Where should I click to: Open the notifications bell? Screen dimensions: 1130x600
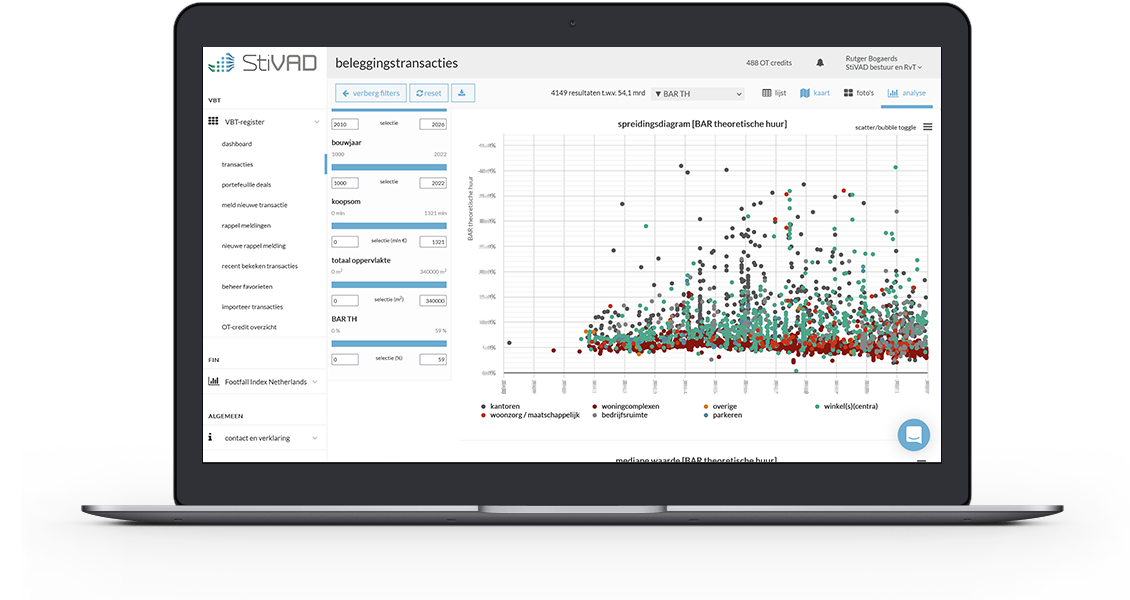pos(819,63)
